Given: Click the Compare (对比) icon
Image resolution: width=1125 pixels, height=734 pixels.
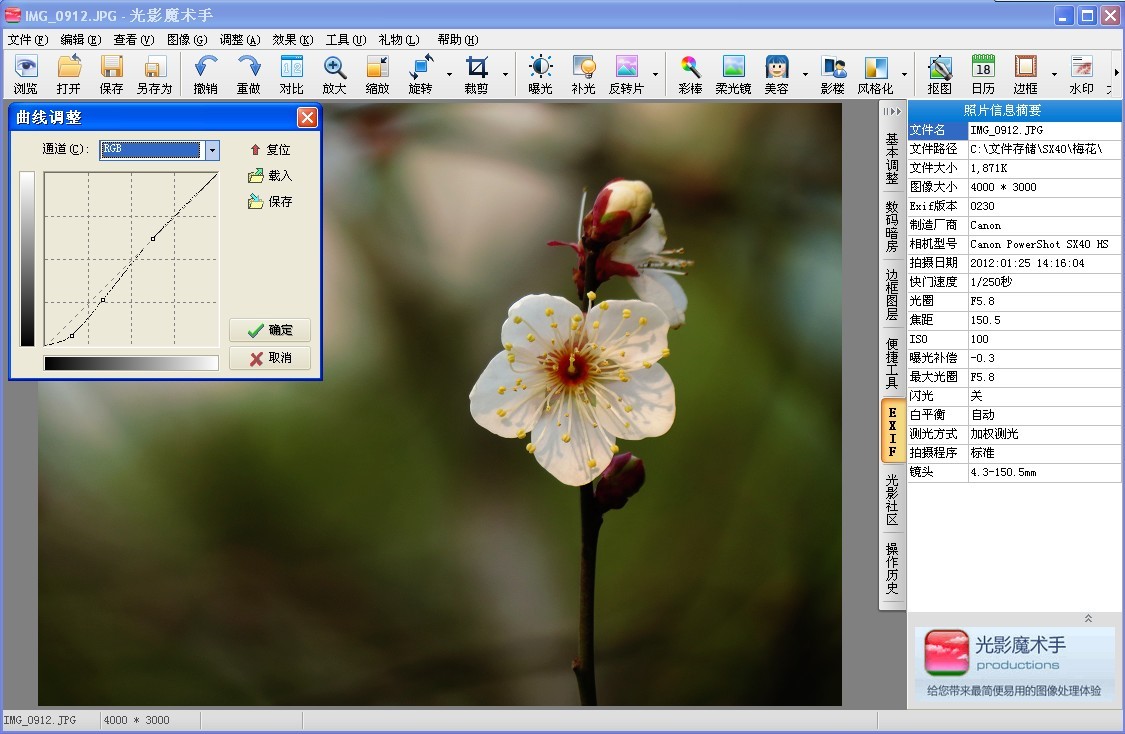Looking at the screenshot, I should [291, 74].
